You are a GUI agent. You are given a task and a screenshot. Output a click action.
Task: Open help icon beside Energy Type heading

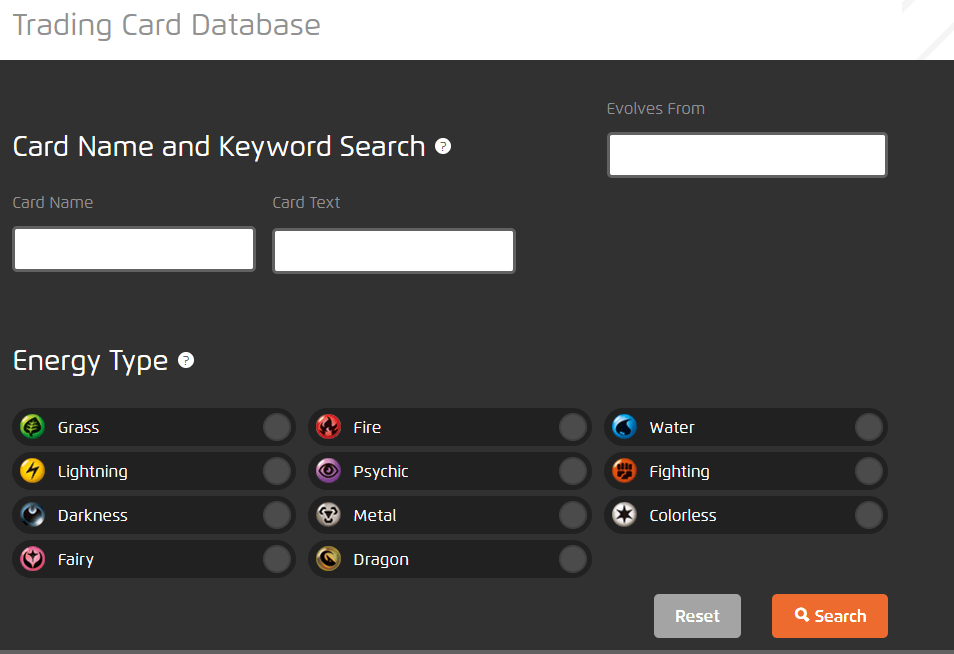(x=186, y=360)
